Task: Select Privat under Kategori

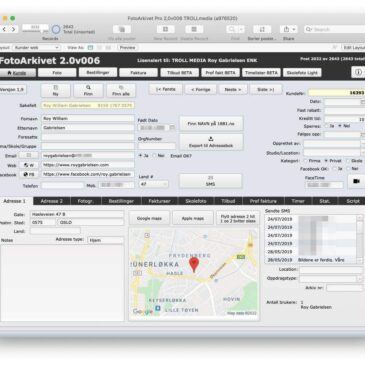Action: 326,161
